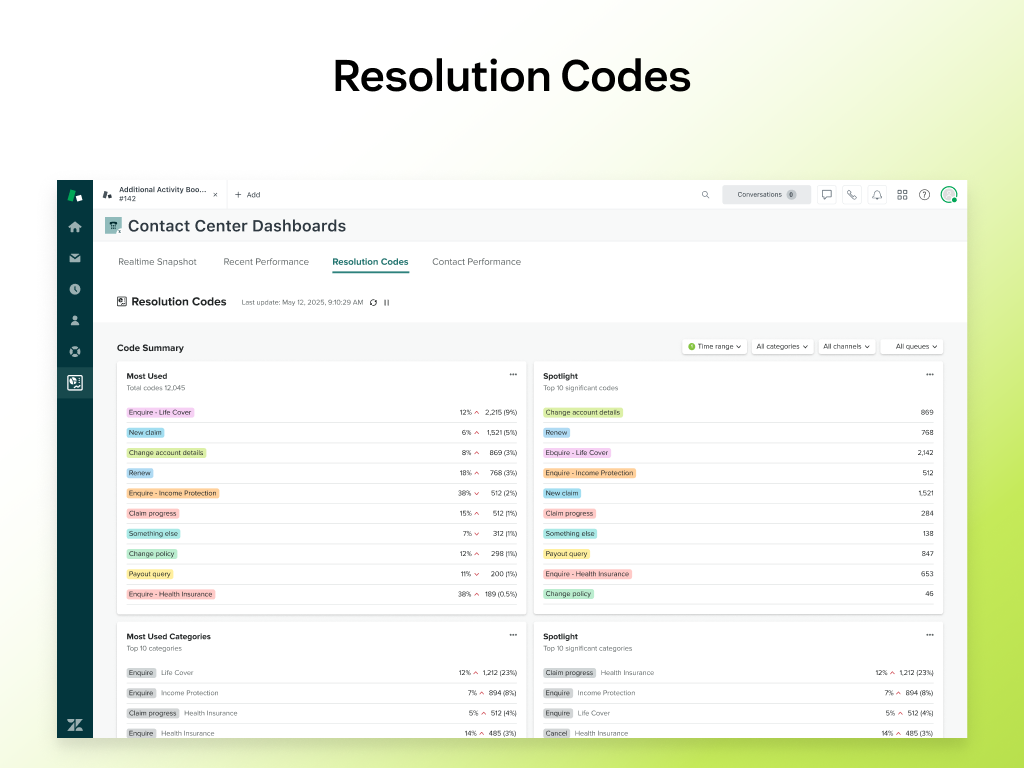Click the Conversations button
The height and width of the screenshot is (768, 1024).
(766, 195)
